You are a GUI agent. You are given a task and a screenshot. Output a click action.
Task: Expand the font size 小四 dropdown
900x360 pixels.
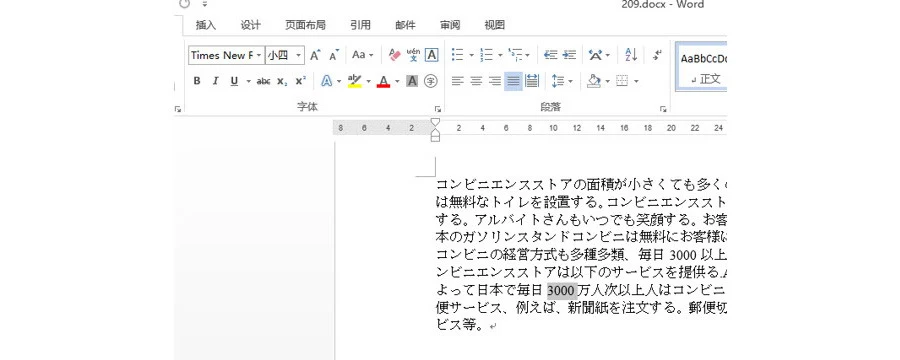point(298,55)
